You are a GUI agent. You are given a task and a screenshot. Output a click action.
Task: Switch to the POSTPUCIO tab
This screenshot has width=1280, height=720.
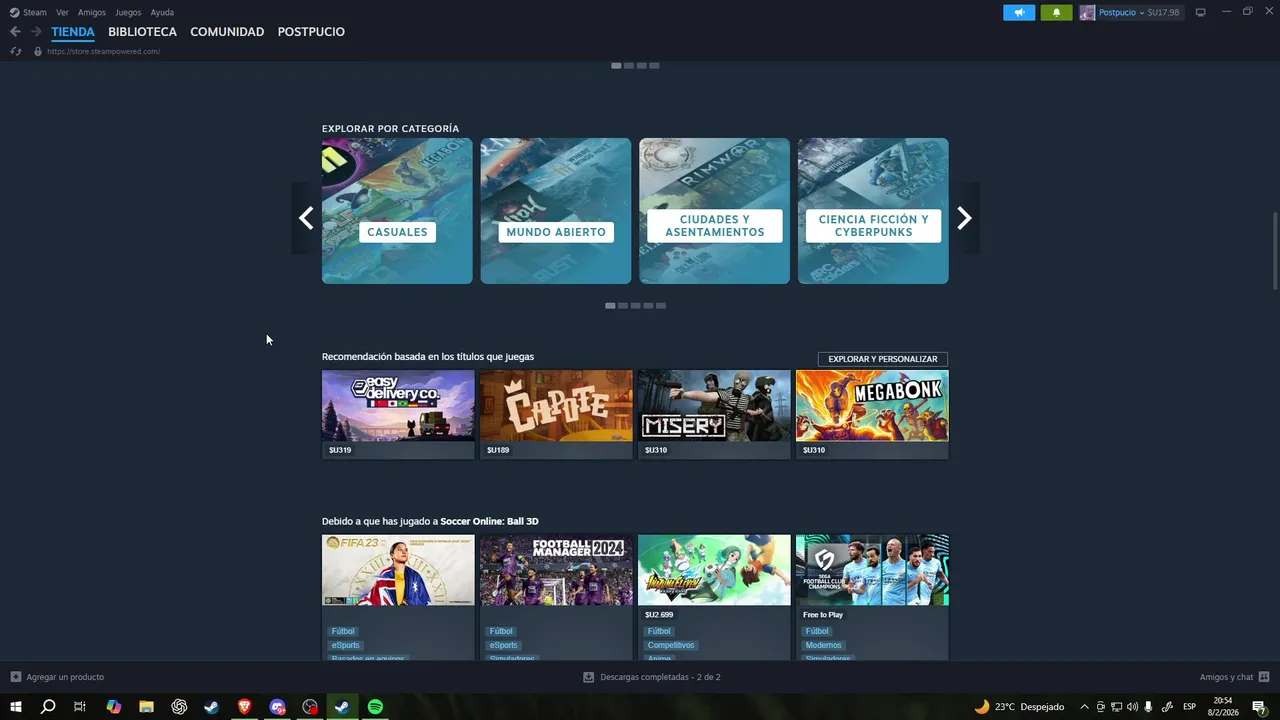311,32
